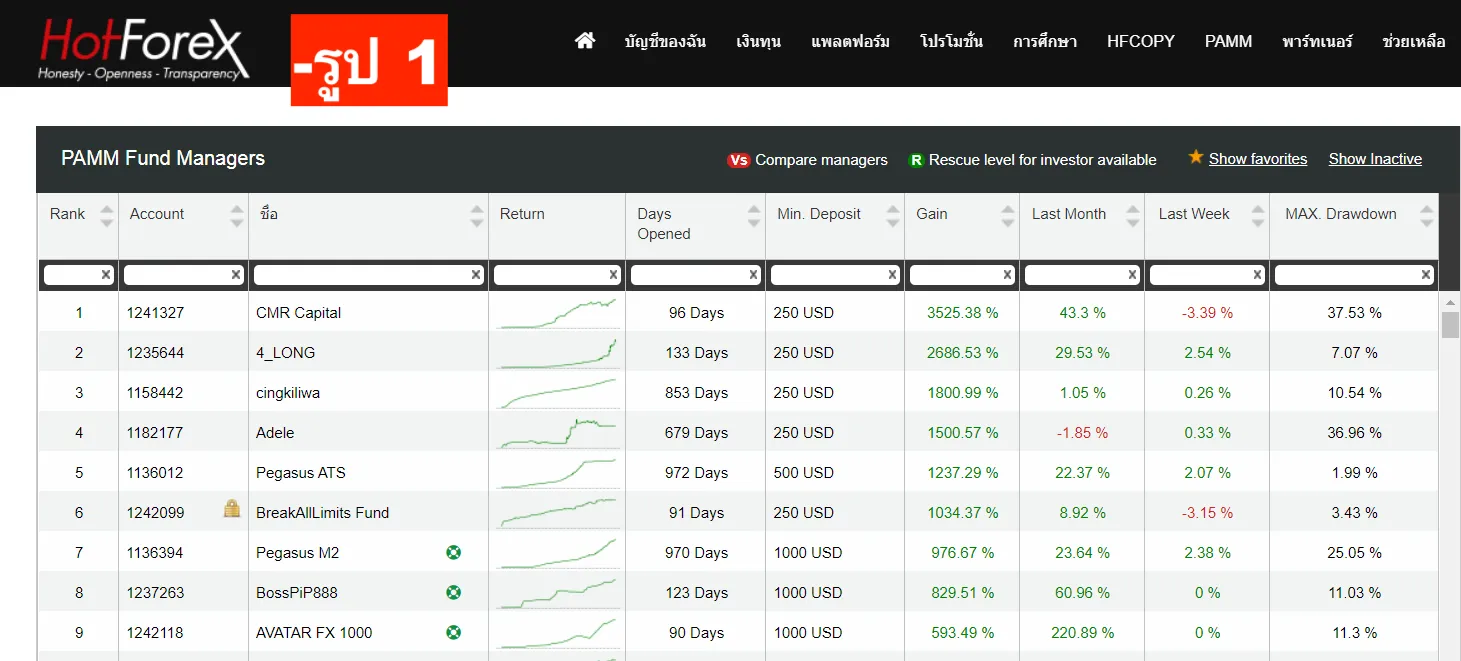Open the Pegasus ATS manager name
This screenshot has height=661, width=1461.
(x=301, y=473)
